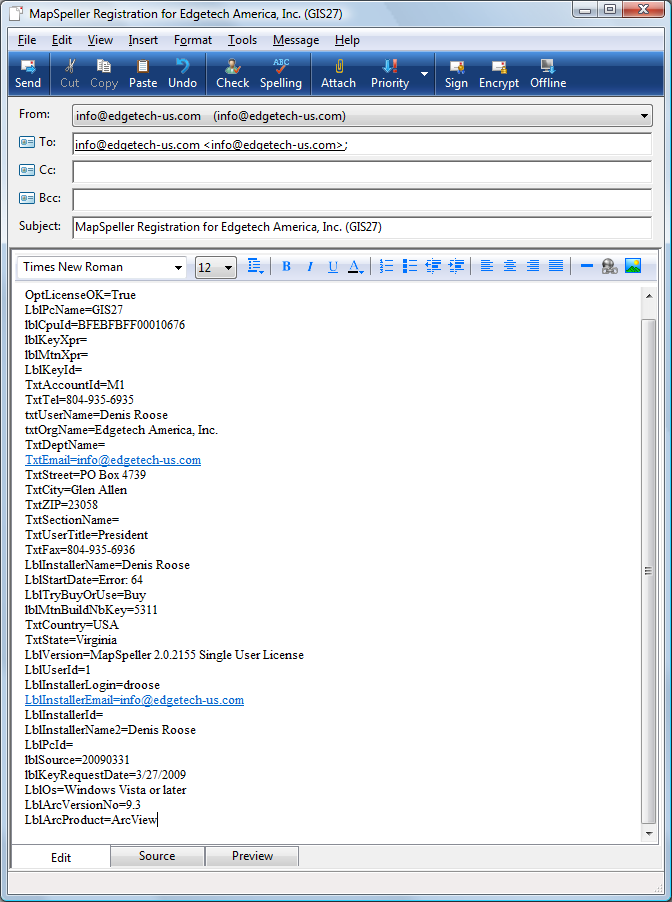Click the line 'LblStartDate=Error: 64'
The width and height of the screenshot is (672, 902).
(84, 580)
